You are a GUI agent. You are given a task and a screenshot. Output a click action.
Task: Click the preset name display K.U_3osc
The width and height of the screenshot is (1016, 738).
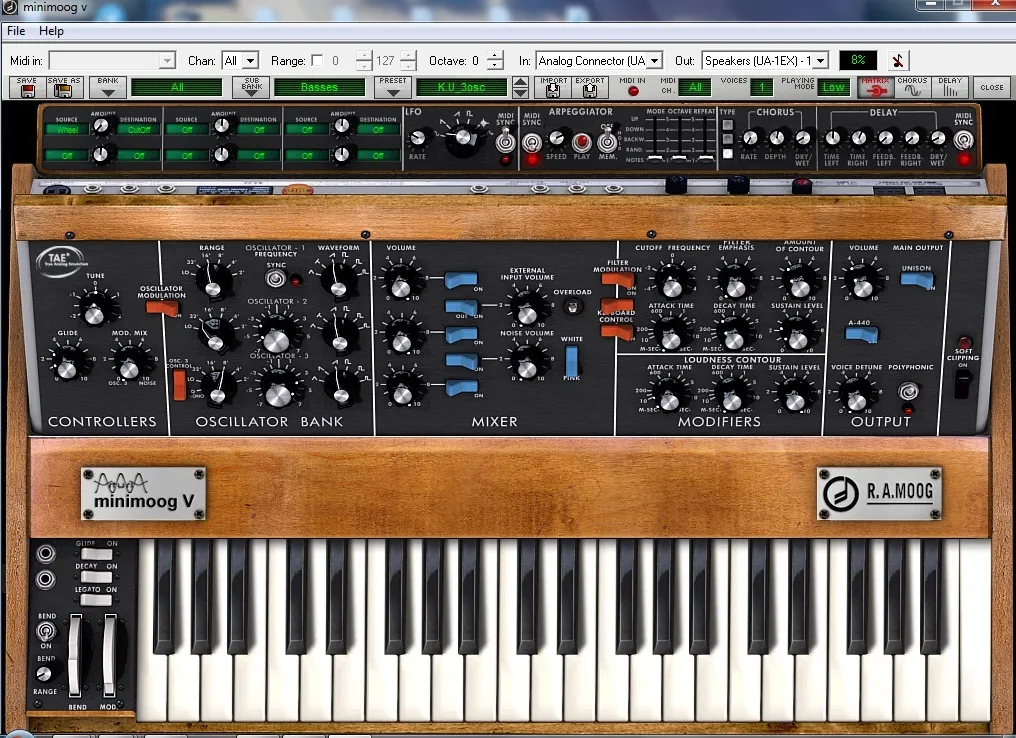point(461,87)
